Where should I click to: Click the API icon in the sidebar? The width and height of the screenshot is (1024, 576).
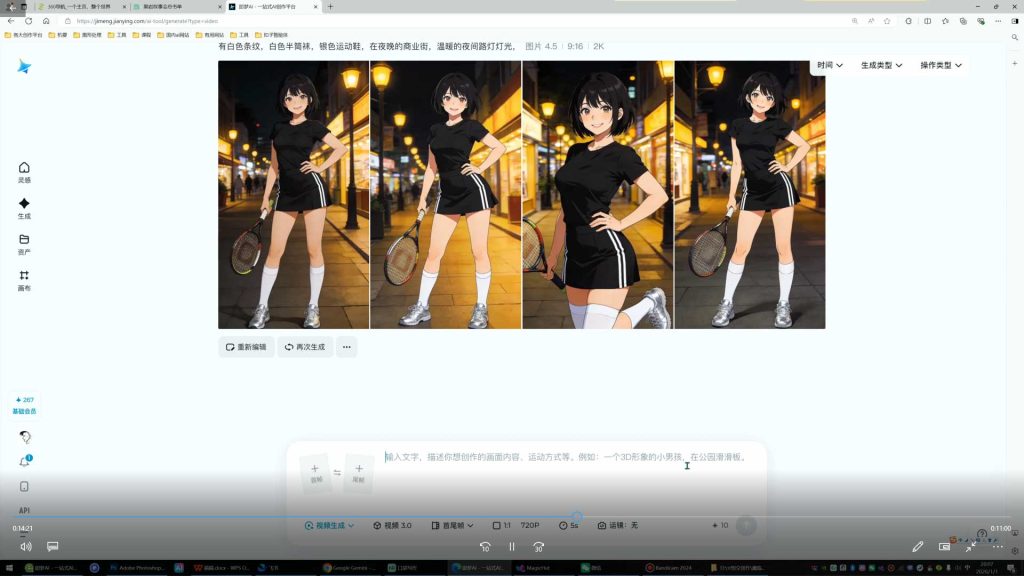click(24, 510)
